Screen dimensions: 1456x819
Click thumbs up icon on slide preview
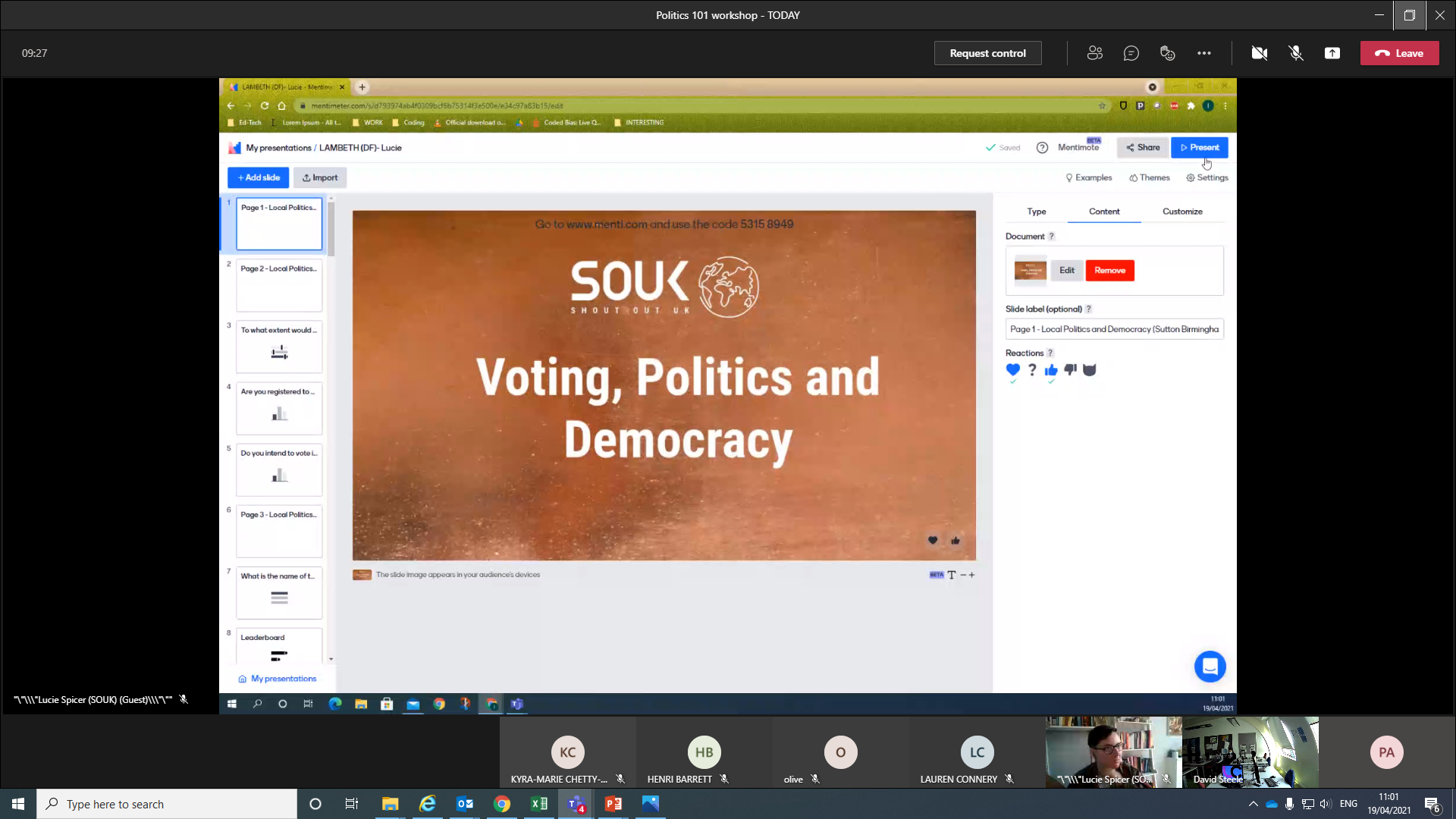point(955,540)
